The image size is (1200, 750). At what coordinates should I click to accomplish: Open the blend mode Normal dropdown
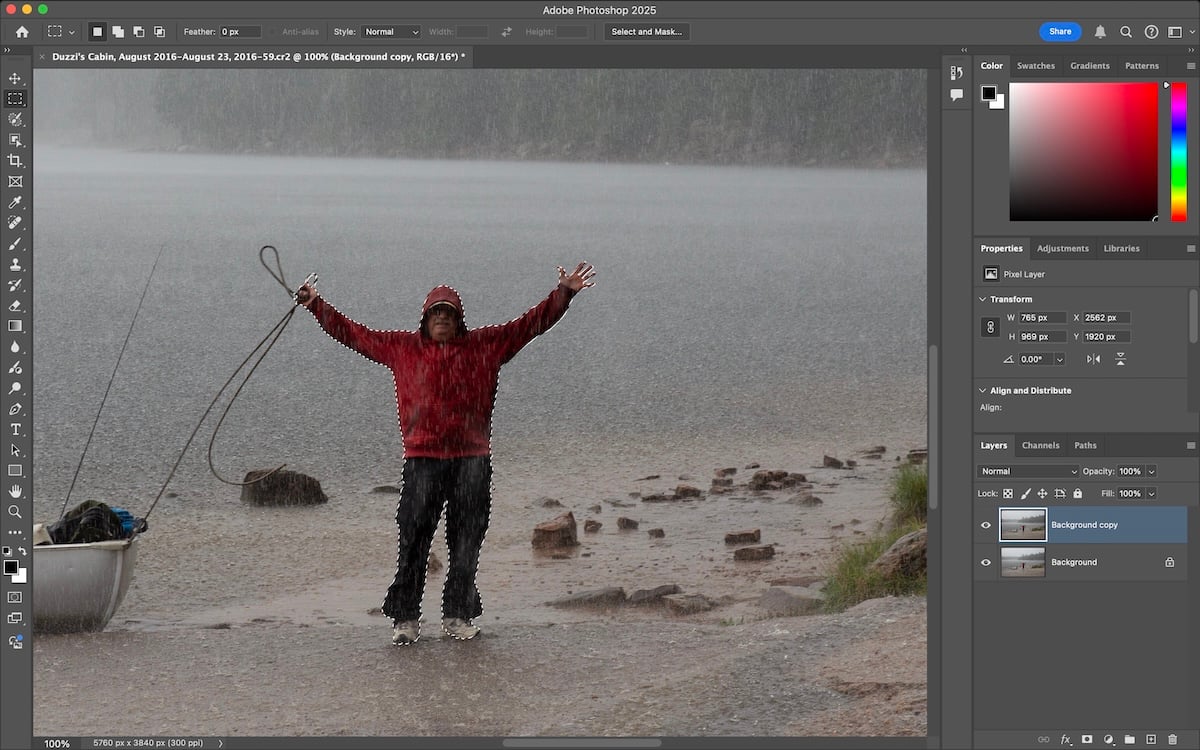coord(1028,470)
